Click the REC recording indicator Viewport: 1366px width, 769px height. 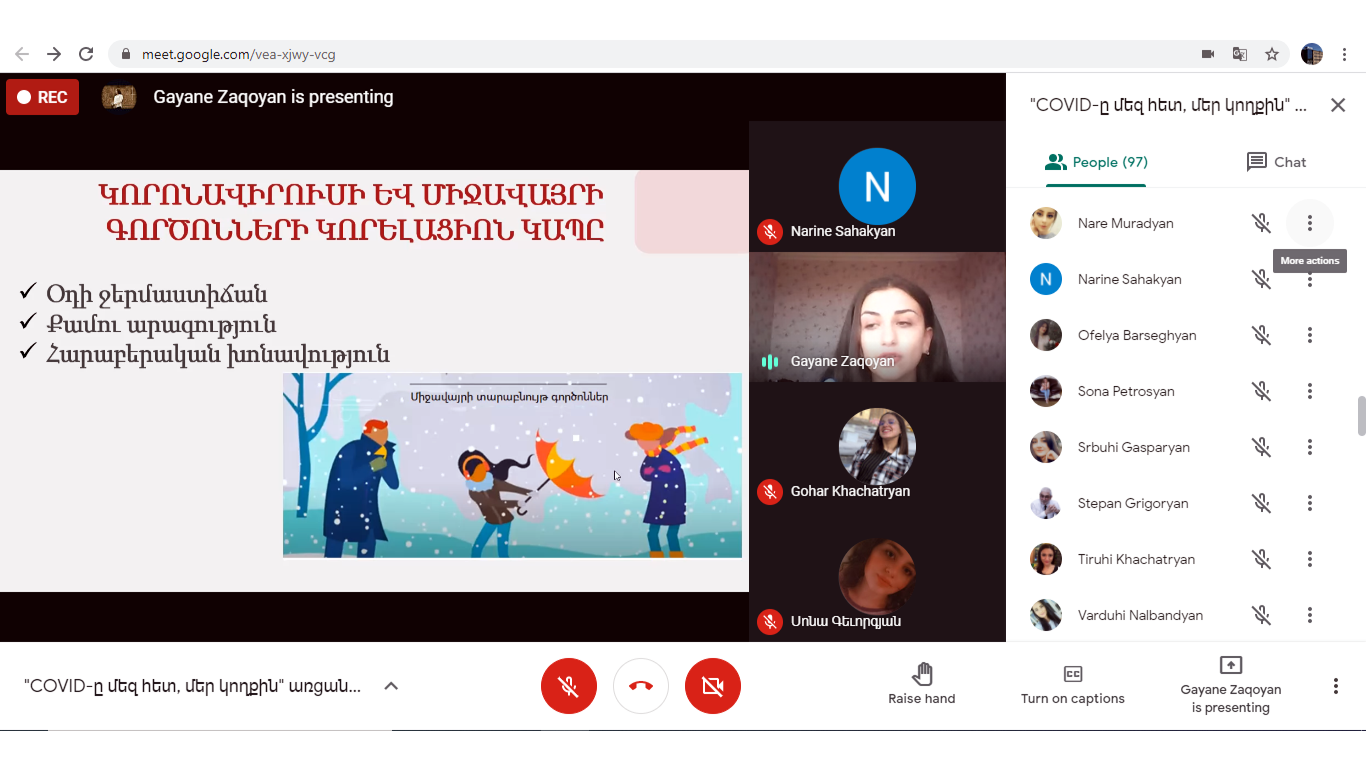coord(43,97)
